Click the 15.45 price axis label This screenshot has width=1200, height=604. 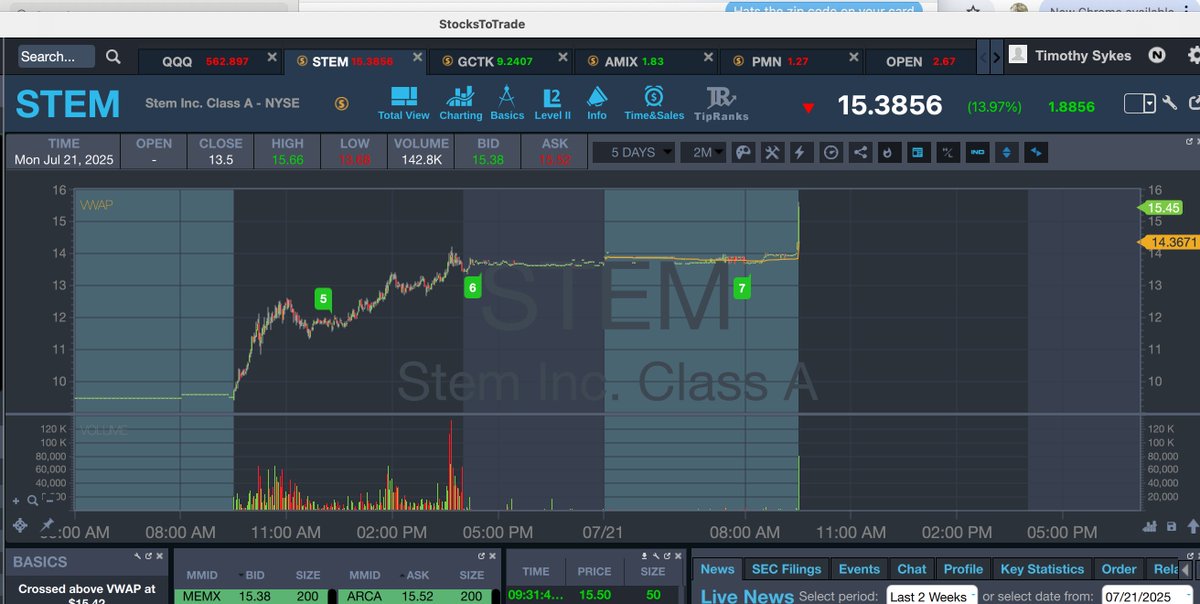1160,207
